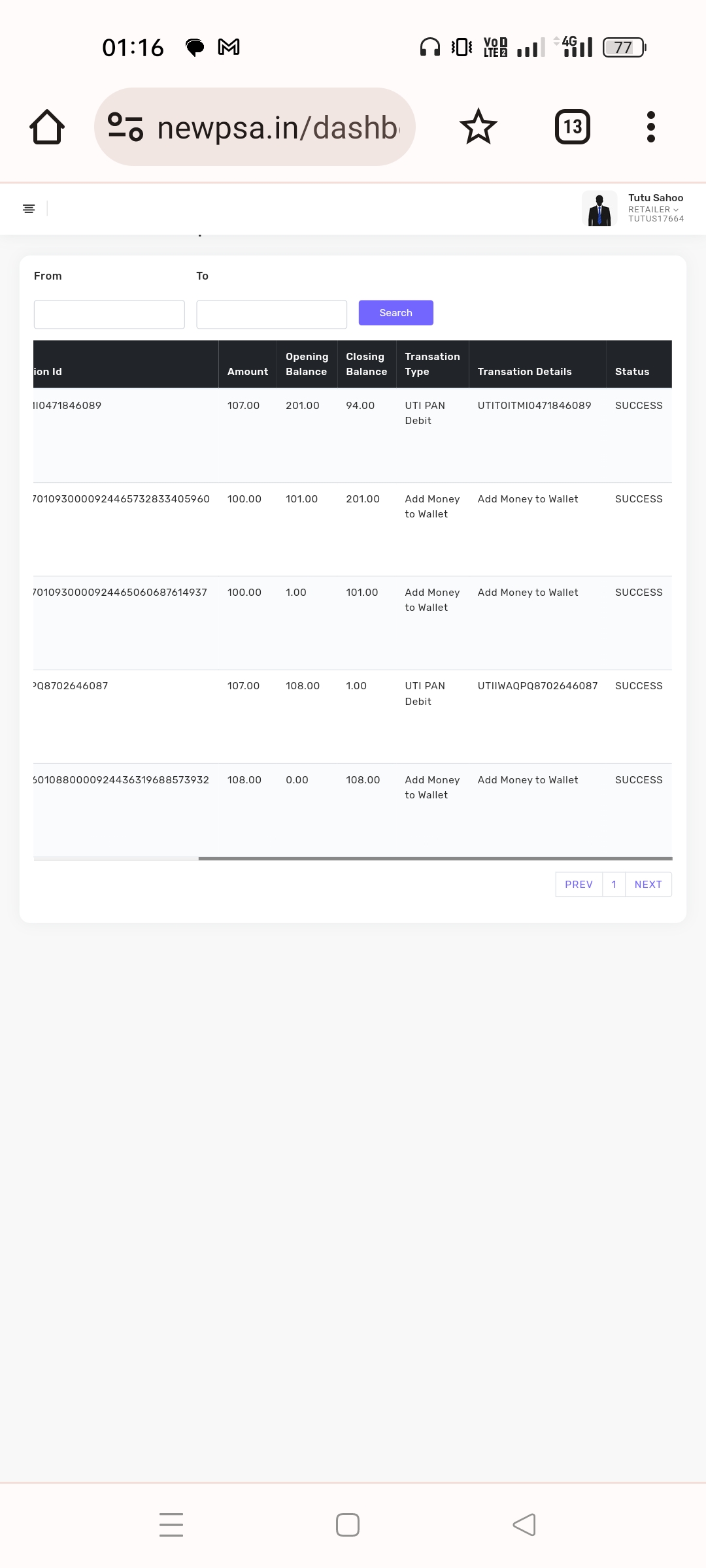706x1568 pixels.
Task: Select page 1 in pagination
Action: pyautogui.click(x=614, y=885)
